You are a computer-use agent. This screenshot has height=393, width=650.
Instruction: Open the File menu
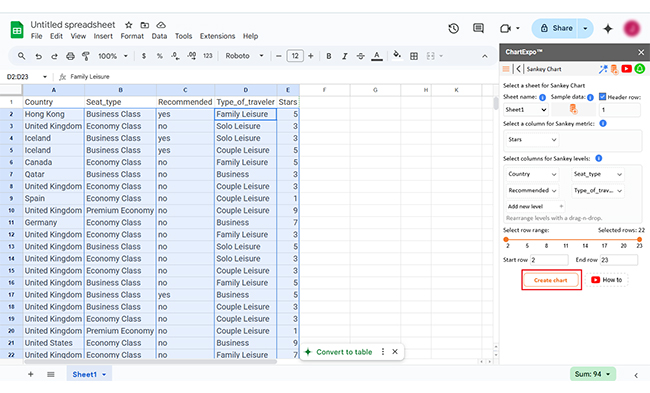pos(36,36)
